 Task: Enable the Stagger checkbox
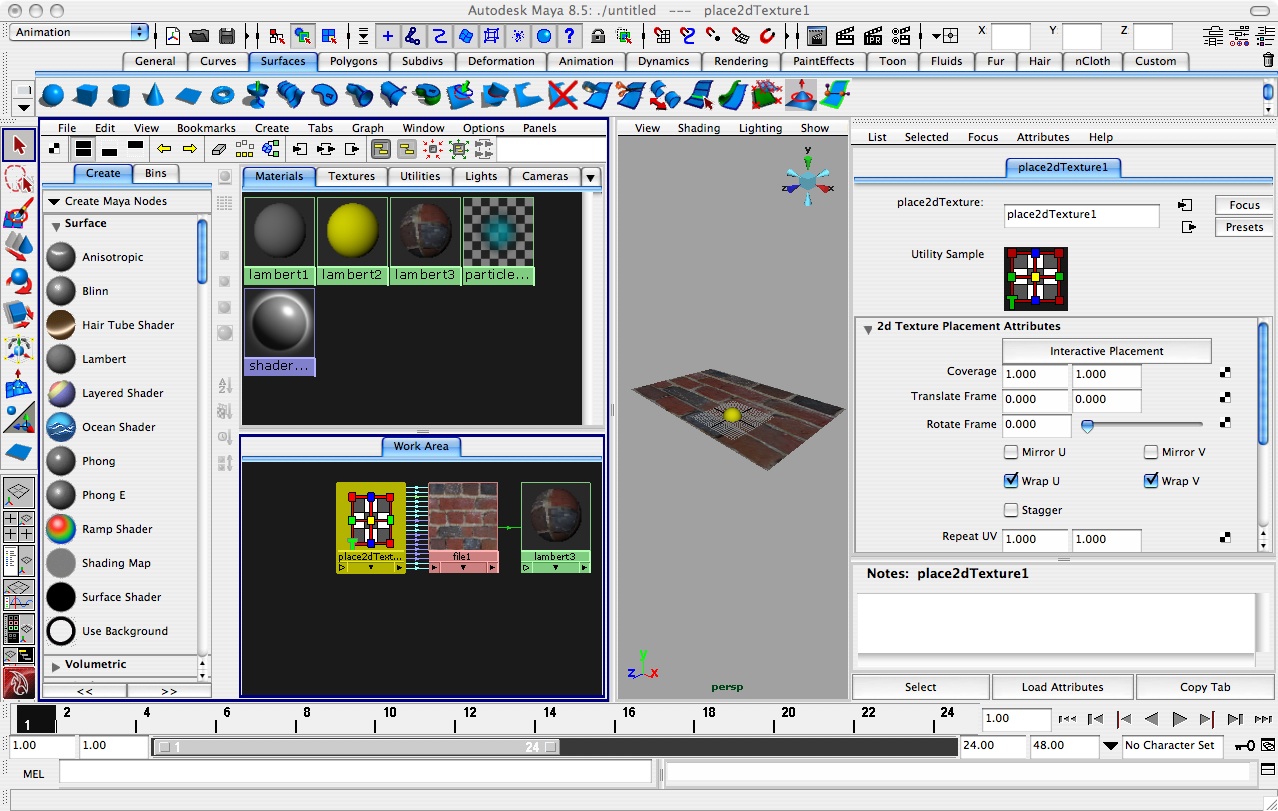coord(1011,510)
